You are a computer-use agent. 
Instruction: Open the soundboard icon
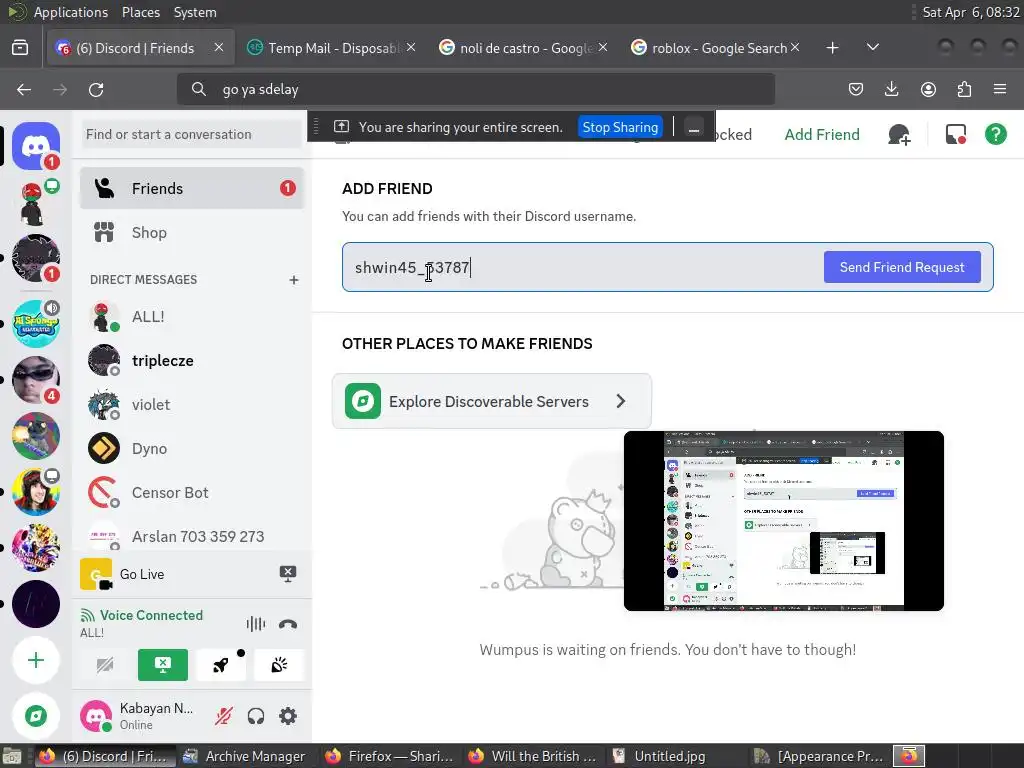[x=279, y=665]
